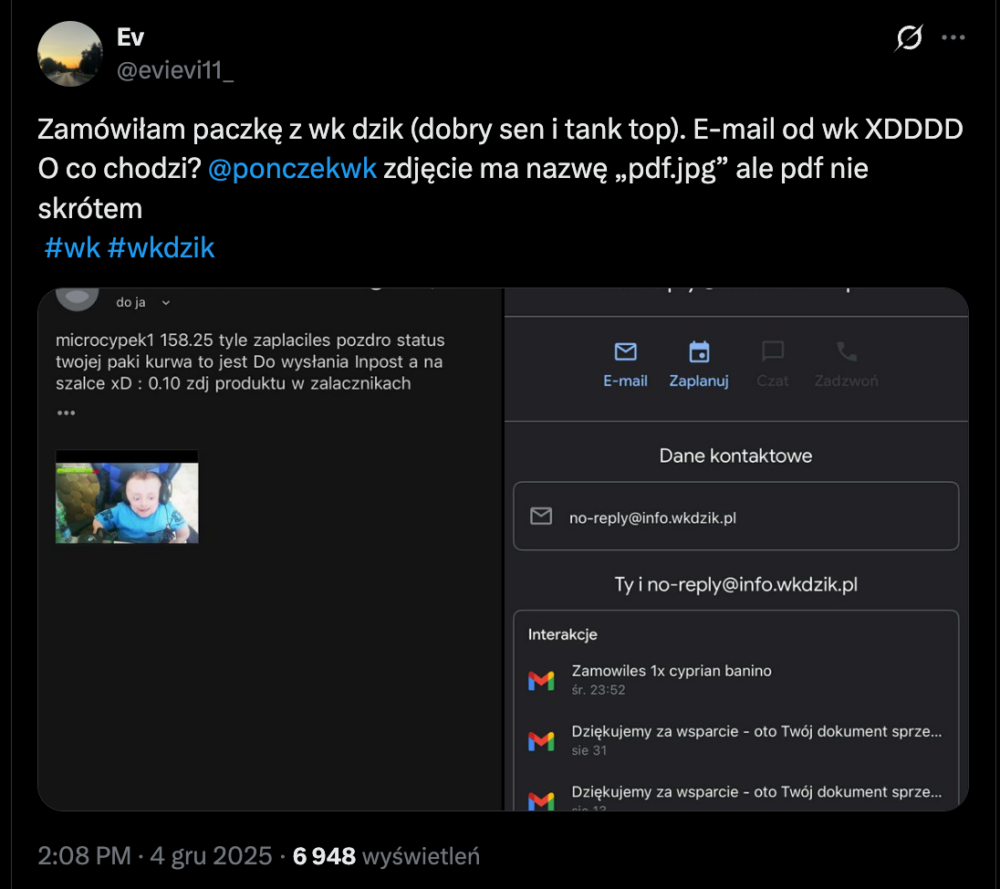Click Ev's profile avatar
1000x889 pixels.
pos(69,54)
